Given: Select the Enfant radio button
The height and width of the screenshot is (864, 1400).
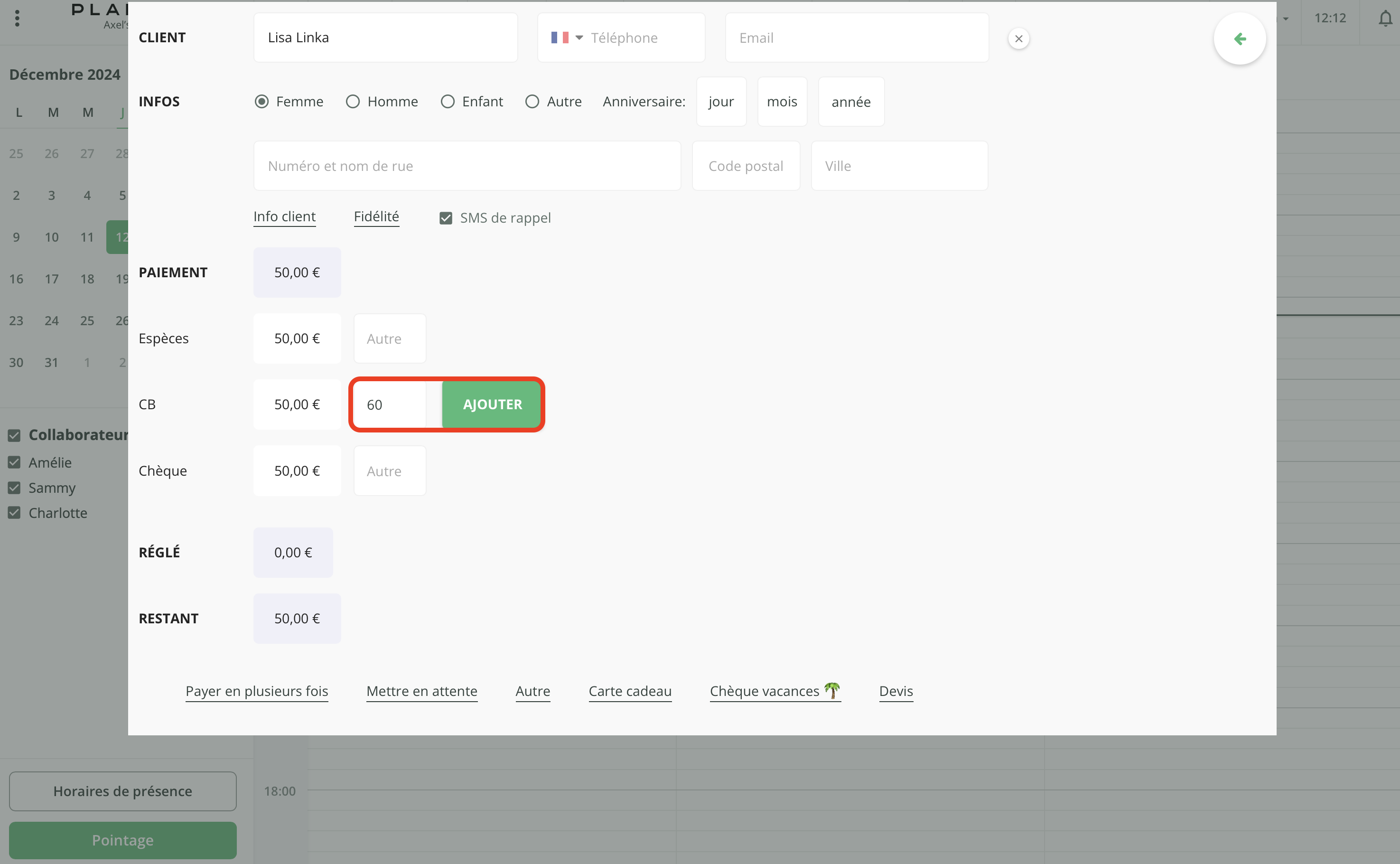Looking at the screenshot, I should click(x=448, y=102).
